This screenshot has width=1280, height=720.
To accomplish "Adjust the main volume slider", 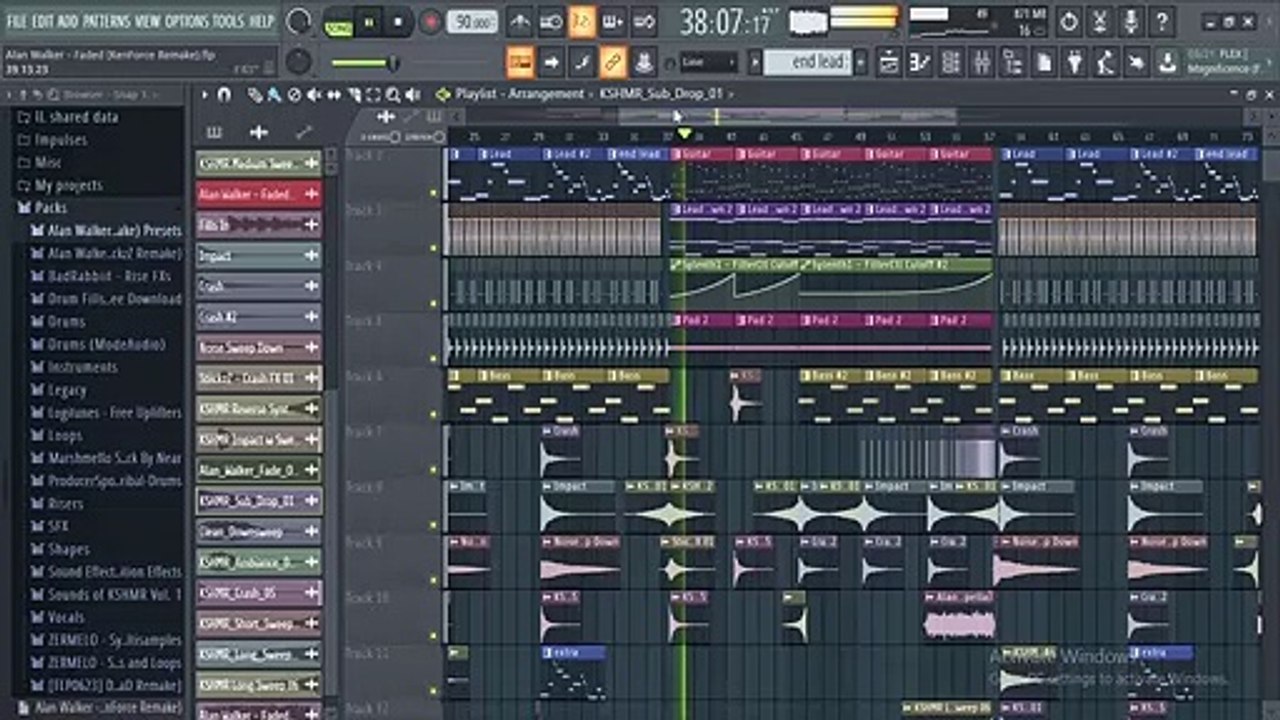I will [364, 63].
